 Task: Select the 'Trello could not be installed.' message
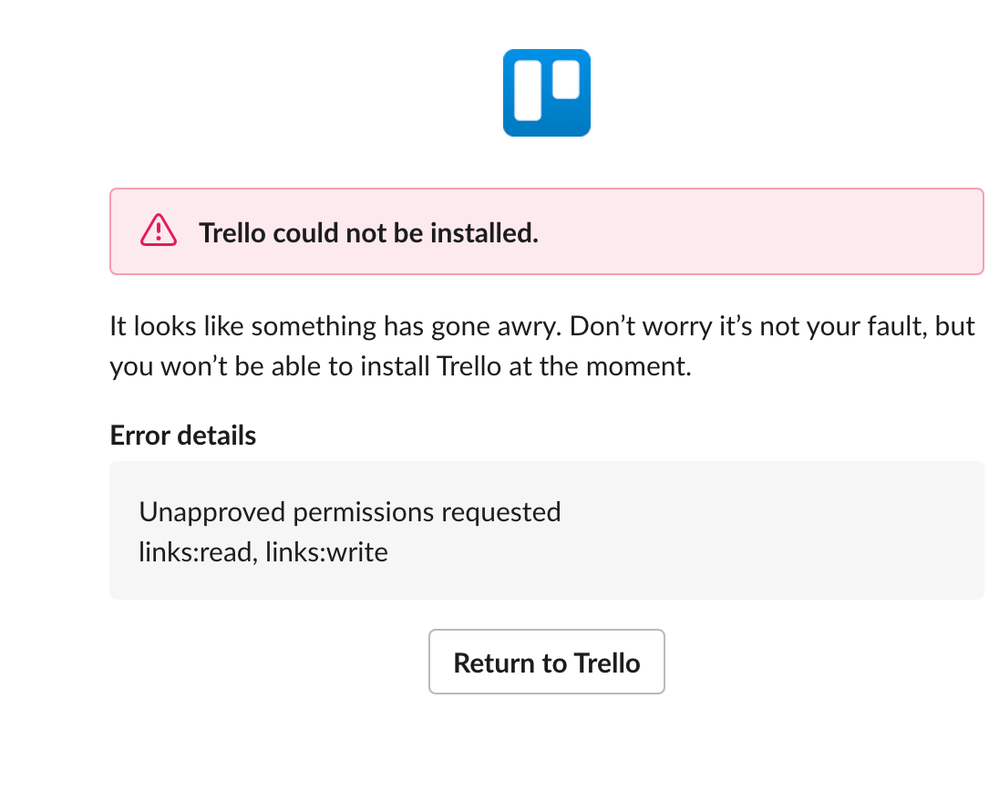368,233
